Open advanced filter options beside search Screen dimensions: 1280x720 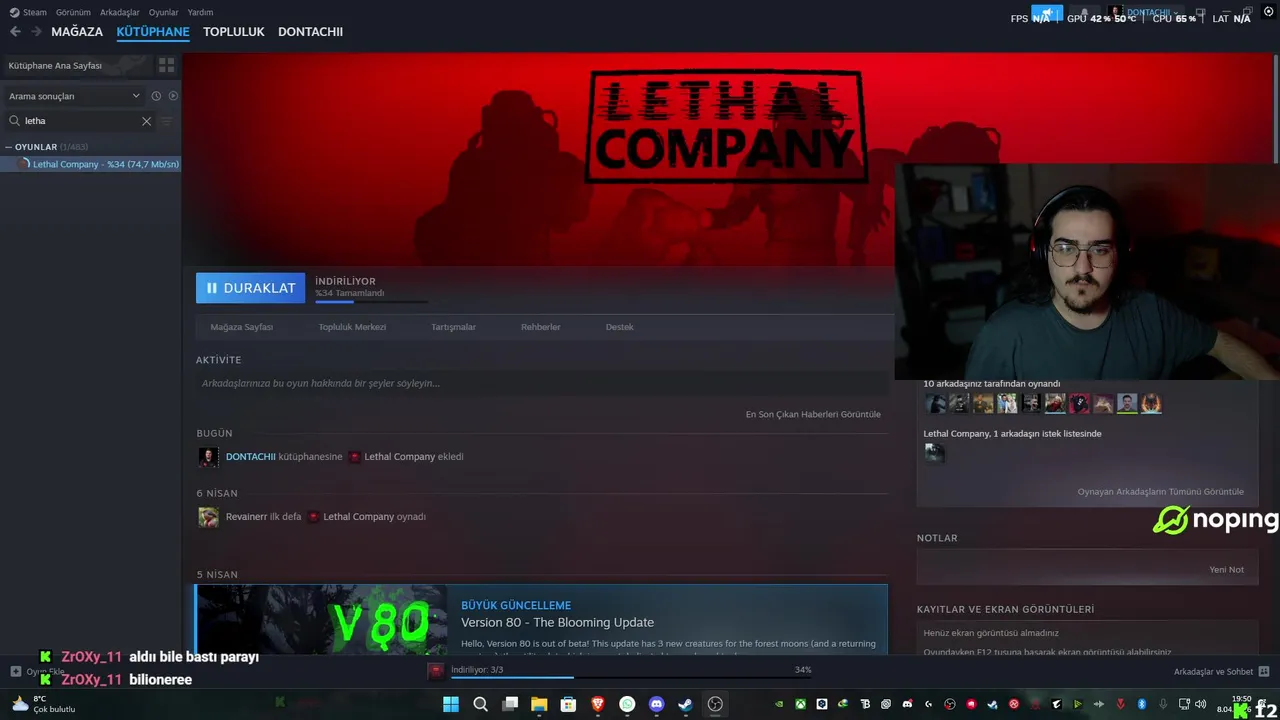(x=166, y=121)
